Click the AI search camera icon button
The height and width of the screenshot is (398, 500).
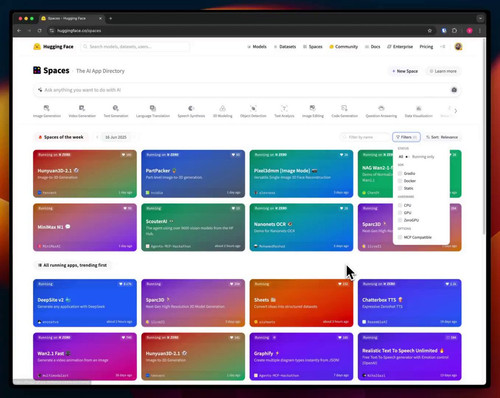coord(454,90)
